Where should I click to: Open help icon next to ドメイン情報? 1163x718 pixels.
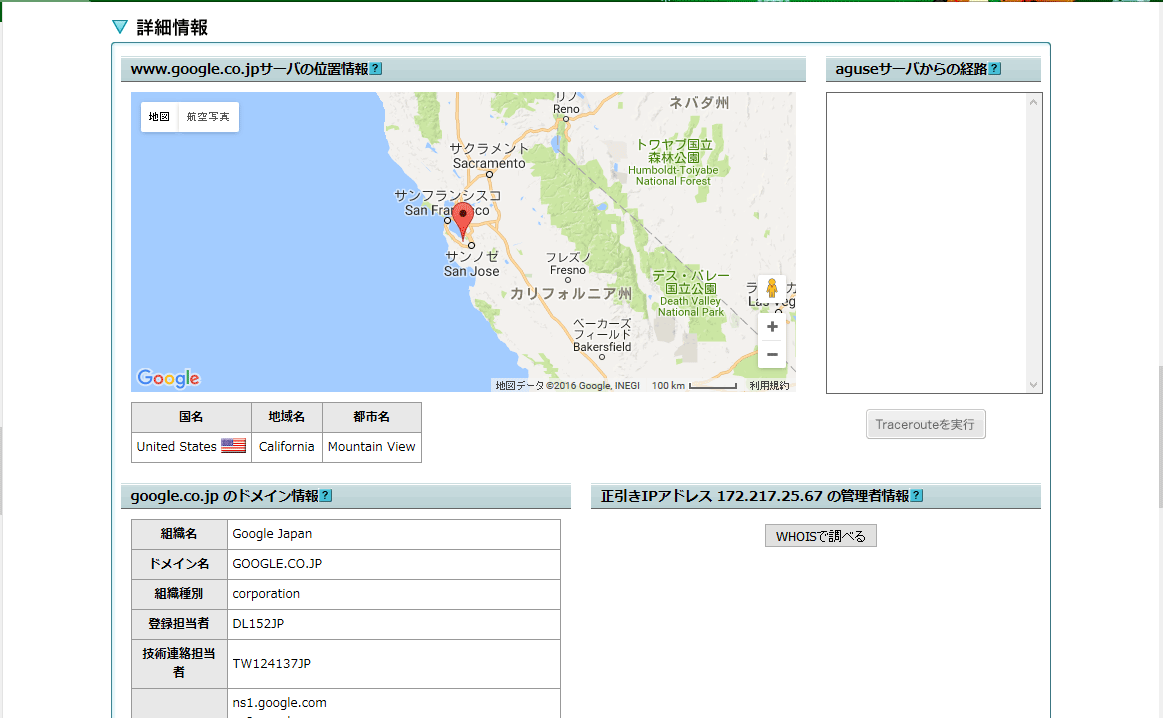326,495
